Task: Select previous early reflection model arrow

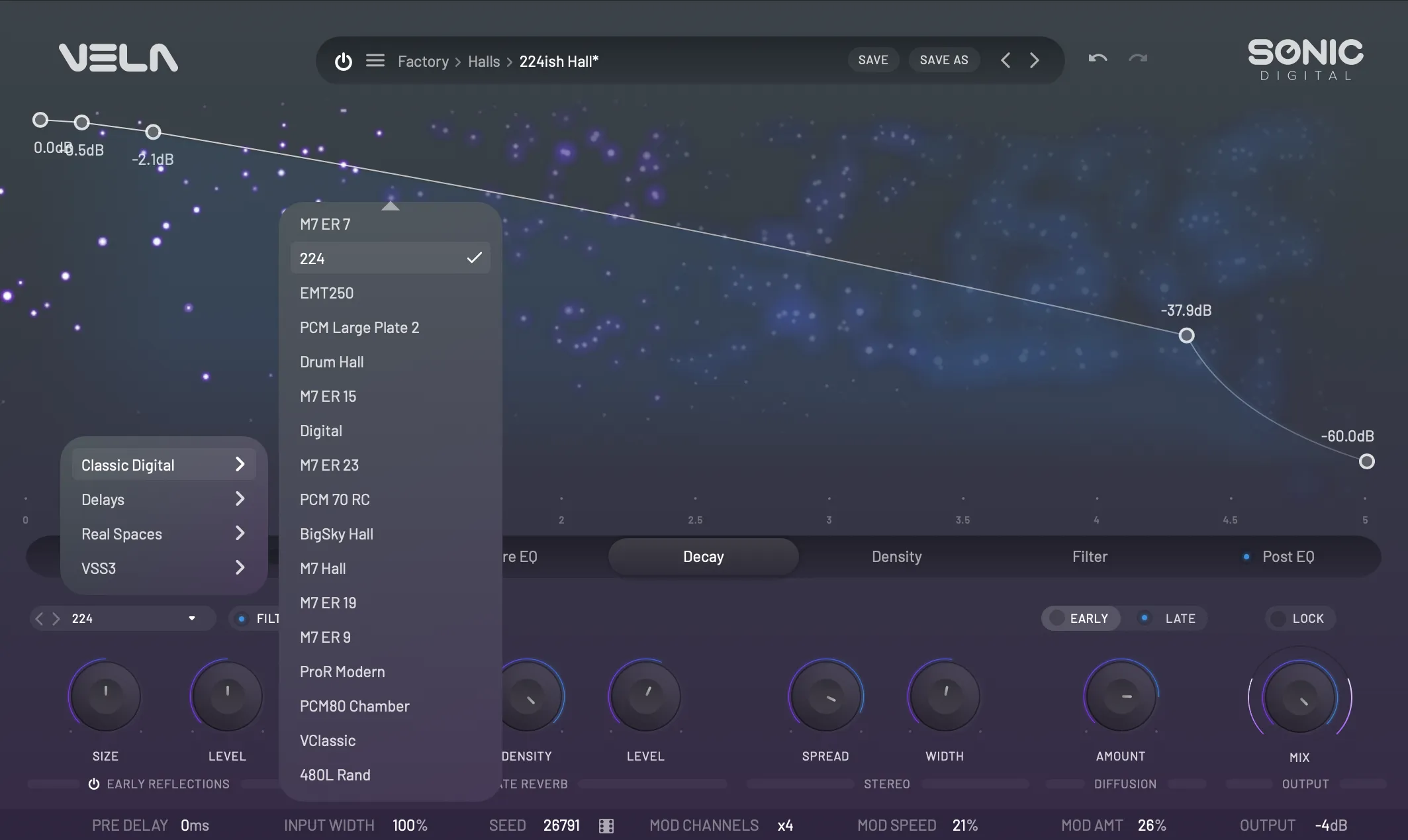Action: click(x=39, y=618)
